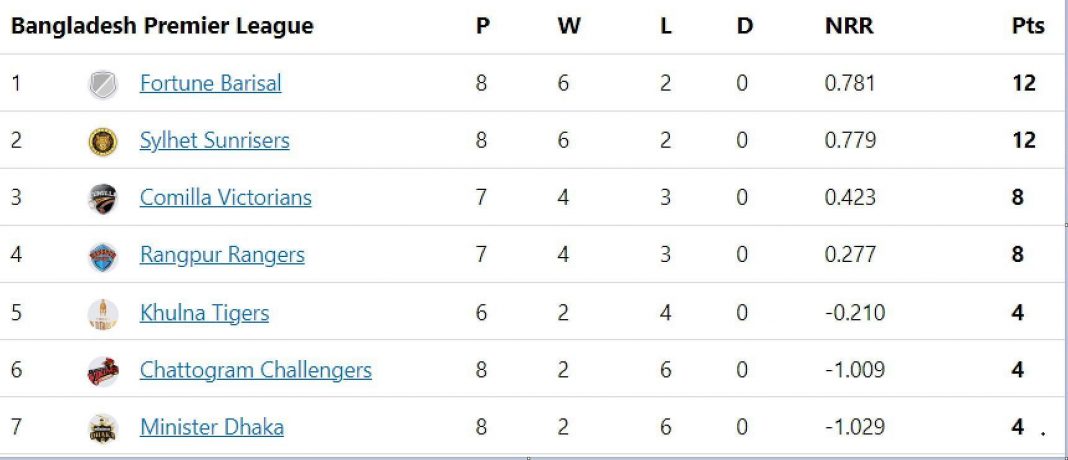Viewport: 1068px width, 460px height.
Task: Click the Comilla Victorians team logo
Action: click(x=103, y=199)
